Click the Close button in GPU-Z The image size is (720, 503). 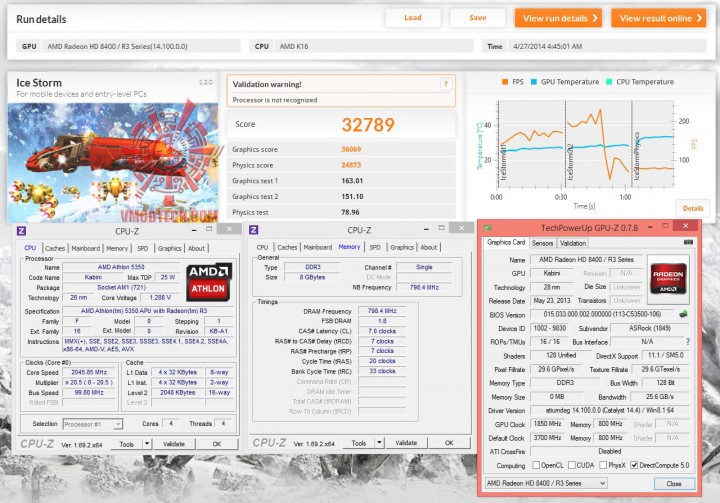(674, 484)
